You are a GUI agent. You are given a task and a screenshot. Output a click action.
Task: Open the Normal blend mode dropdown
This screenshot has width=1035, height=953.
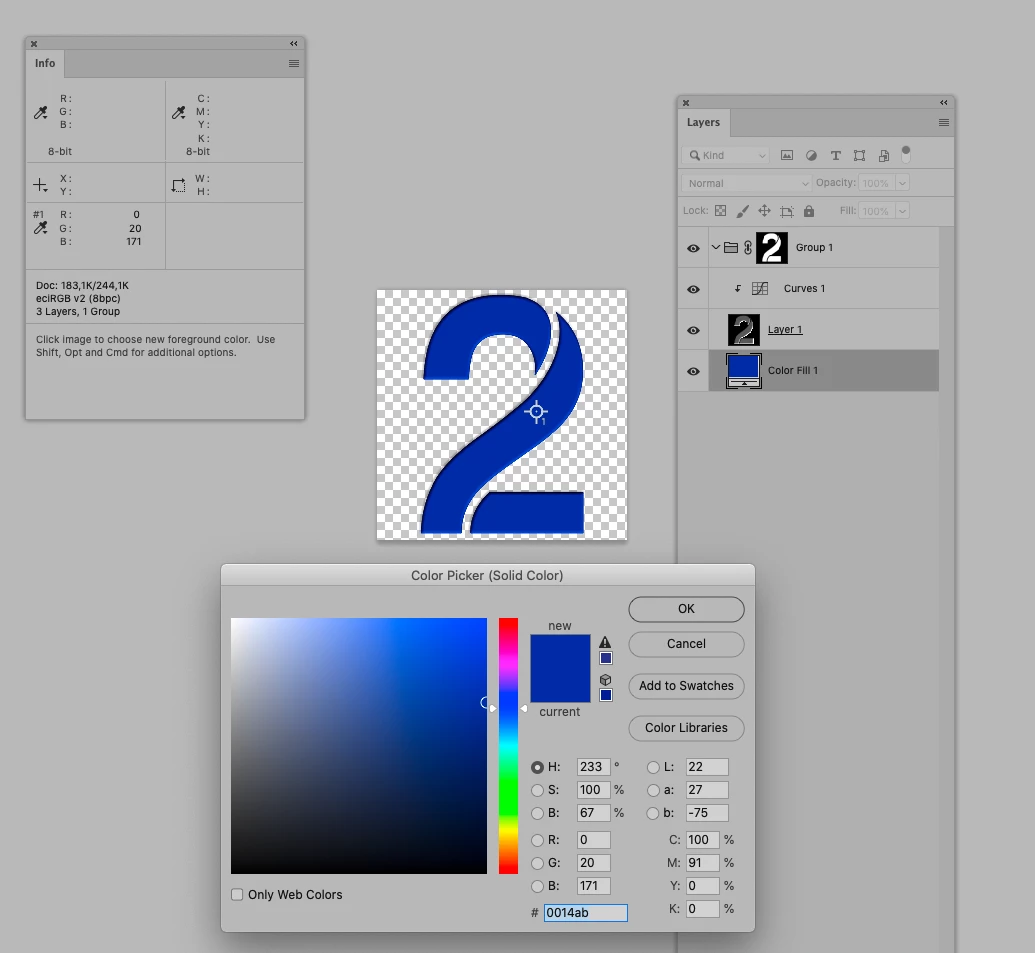pos(746,183)
